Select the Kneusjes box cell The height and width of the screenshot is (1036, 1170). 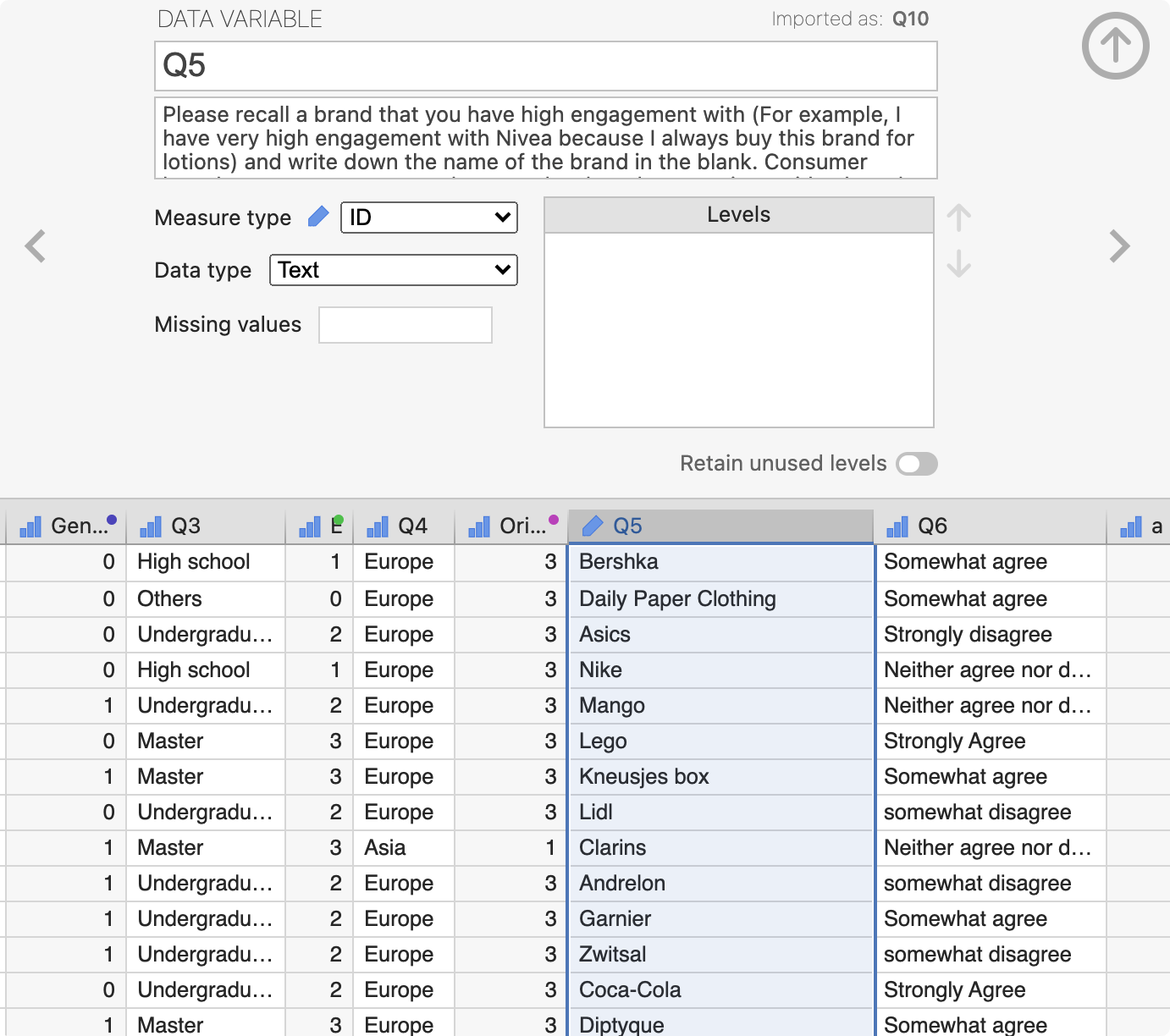pyautogui.click(x=720, y=777)
